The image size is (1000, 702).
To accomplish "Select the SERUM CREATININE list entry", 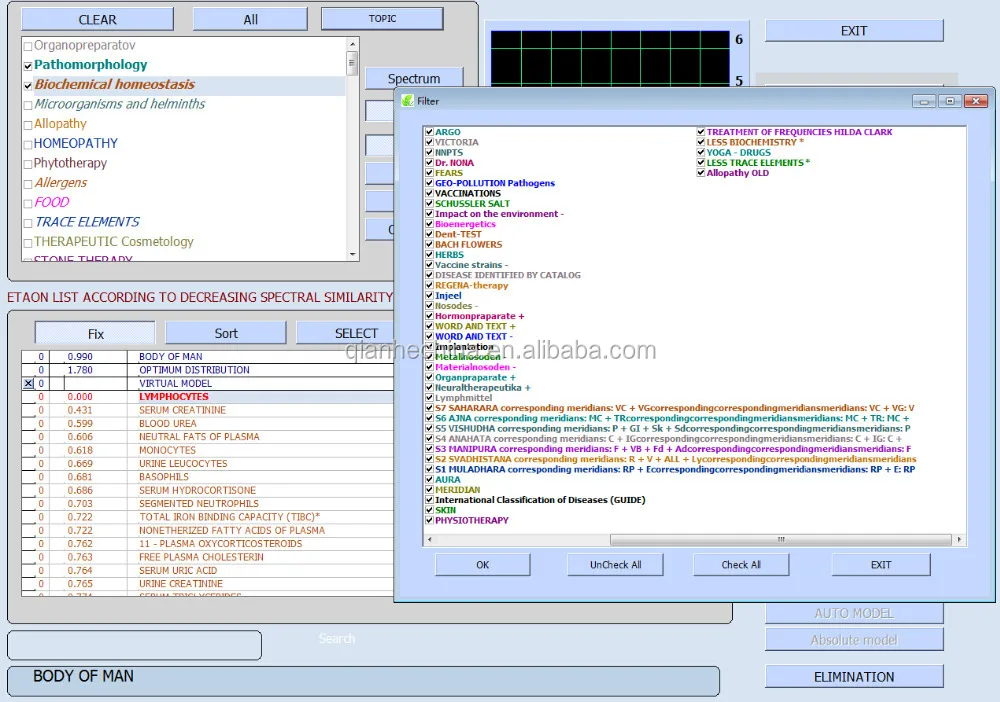I will click(x=182, y=410).
